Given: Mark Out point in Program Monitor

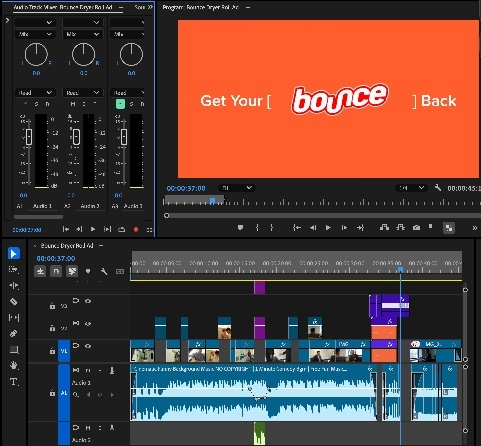Looking at the screenshot, I should pos(272,228).
